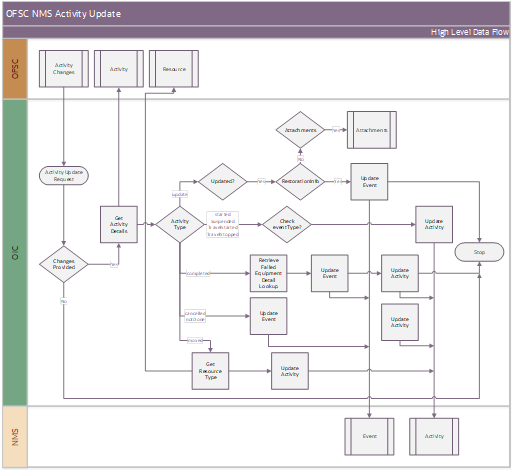The width and height of the screenshot is (514, 470).
Task: Select the 'Attachments' decision diamond
Action: click(300, 130)
